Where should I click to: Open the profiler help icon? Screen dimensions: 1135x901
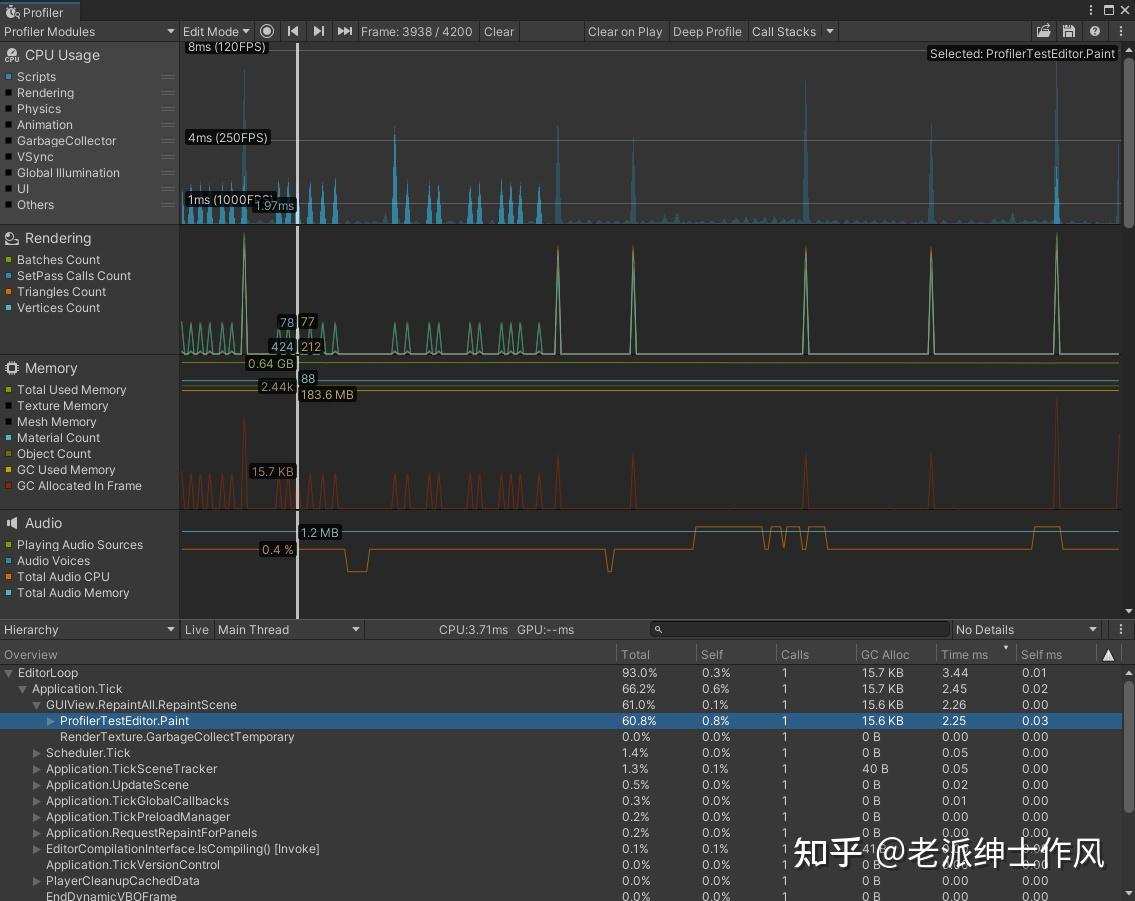pyautogui.click(x=1095, y=31)
